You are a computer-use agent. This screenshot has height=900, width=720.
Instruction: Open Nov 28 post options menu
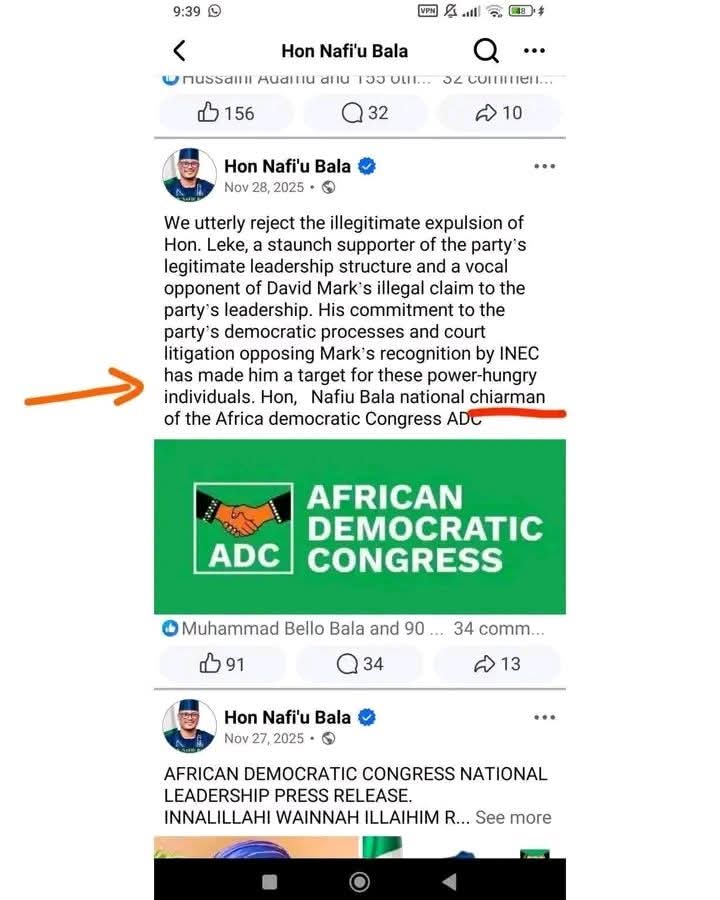(544, 166)
